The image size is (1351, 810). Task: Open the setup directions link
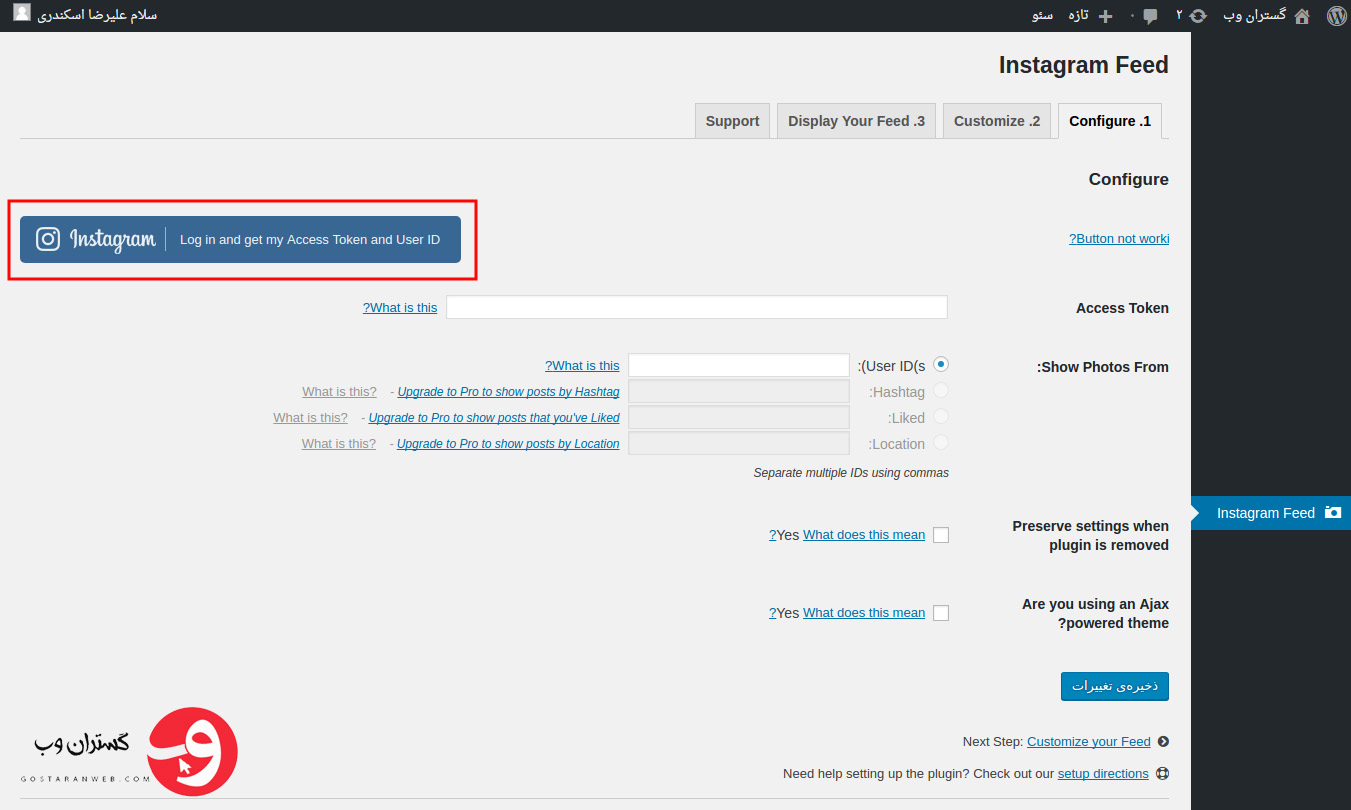1103,774
